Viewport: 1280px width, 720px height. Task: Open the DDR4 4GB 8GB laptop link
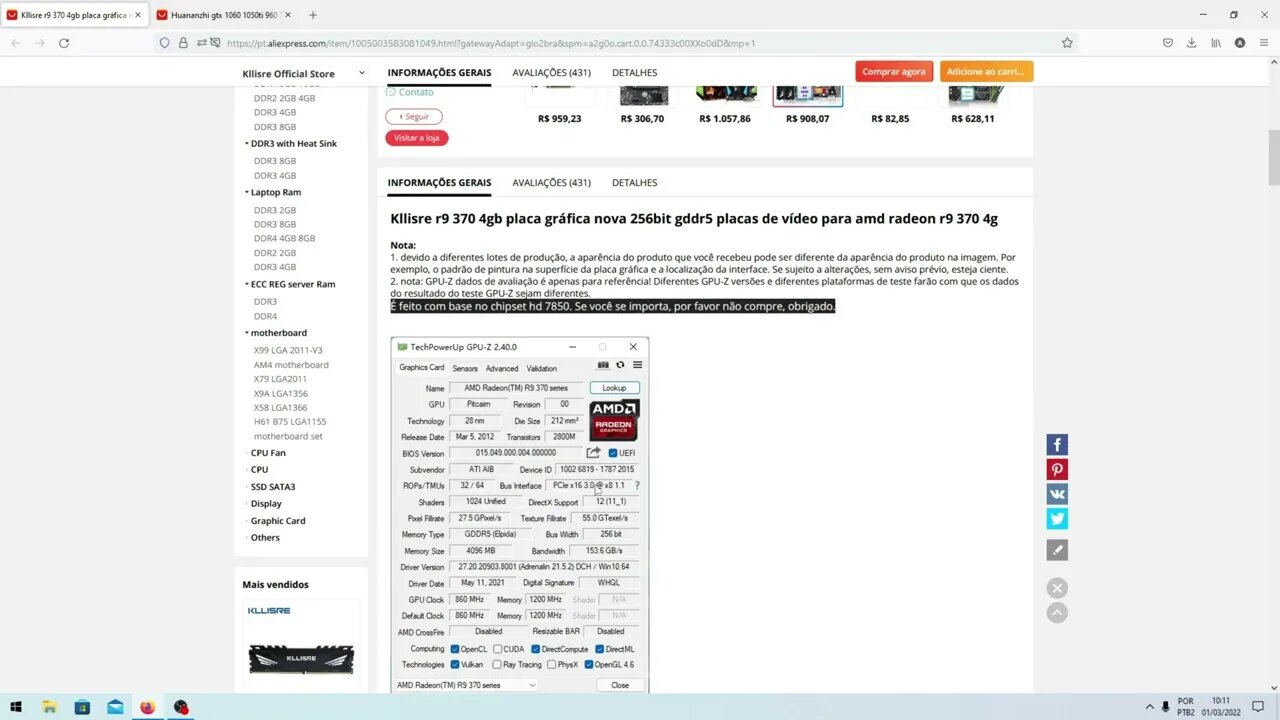(284, 238)
